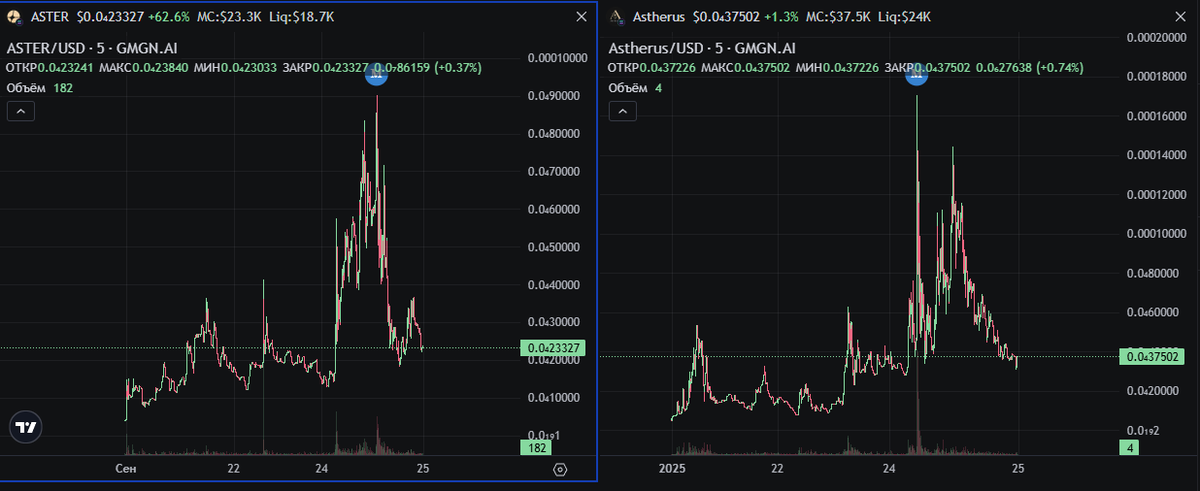
Task: Click the Astherus token name in header
Action: pos(659,16)
